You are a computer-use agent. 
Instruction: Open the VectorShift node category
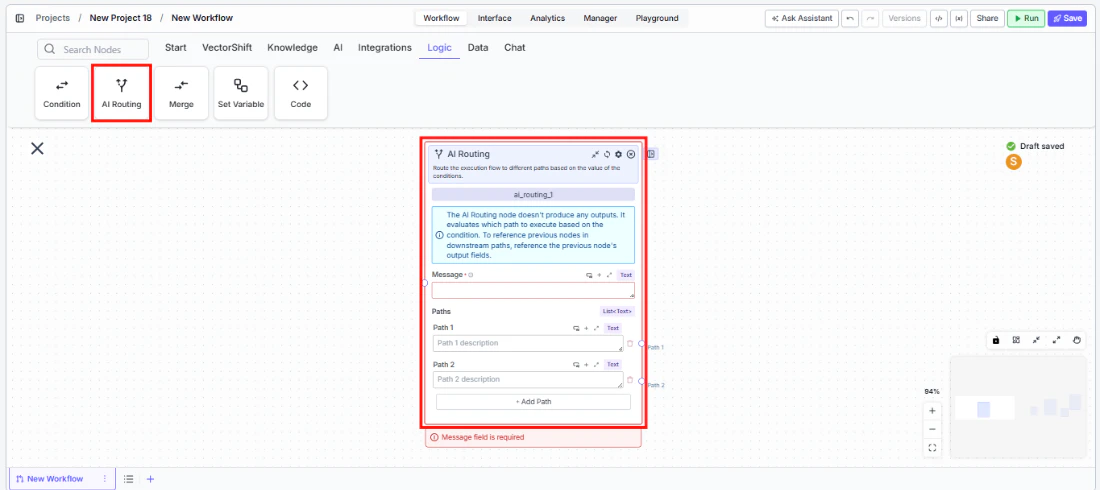[227, 48]
